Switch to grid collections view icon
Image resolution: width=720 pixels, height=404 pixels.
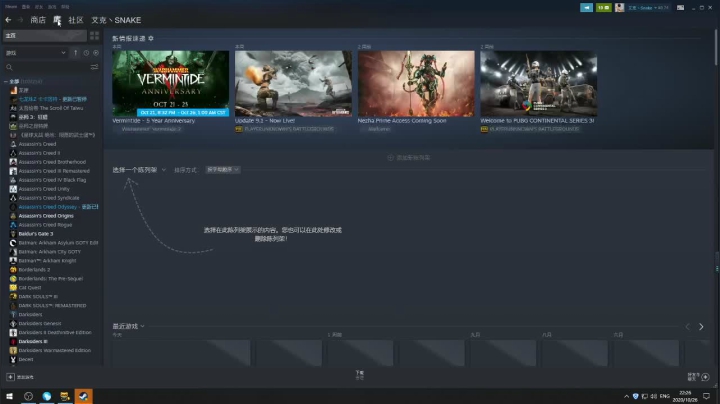[x=94, y=35]
